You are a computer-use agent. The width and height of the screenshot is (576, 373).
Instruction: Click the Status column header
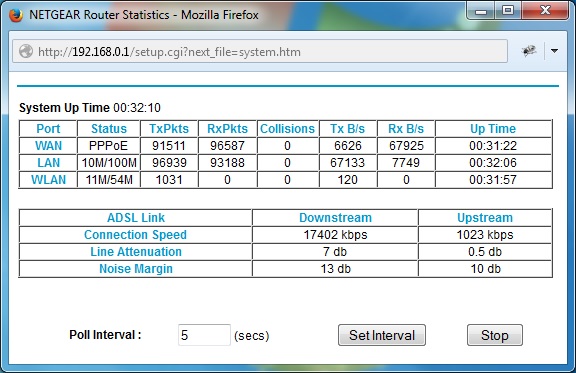coord(109,129)
